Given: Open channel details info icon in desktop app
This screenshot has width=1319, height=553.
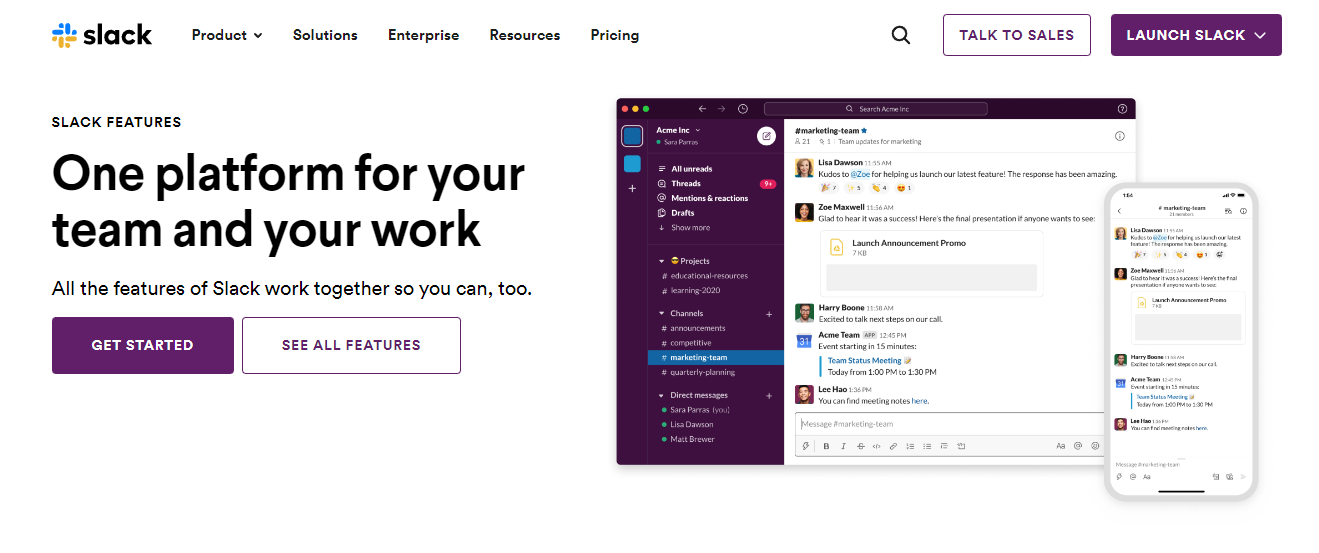Looking at the screenshot, I should 1119,136.
